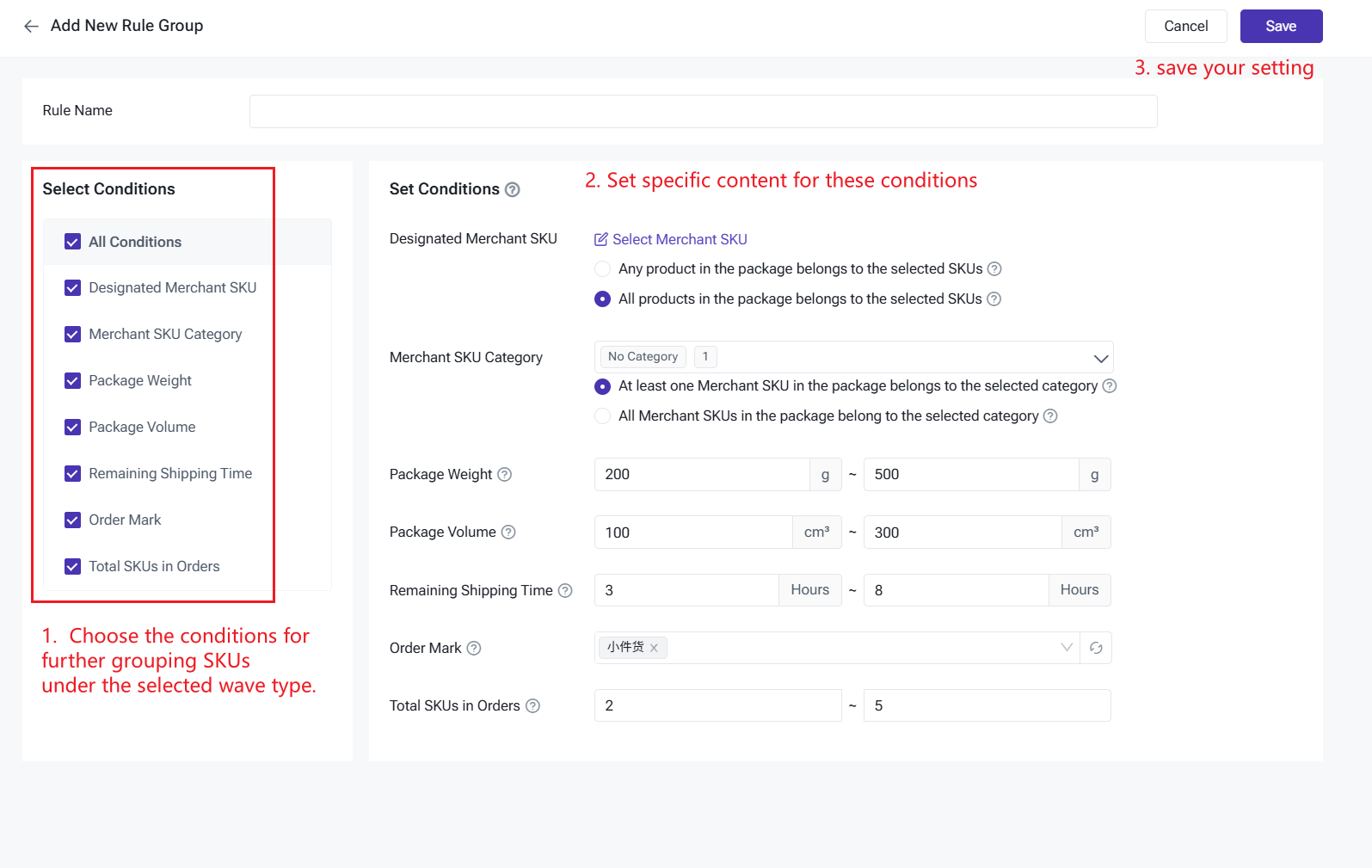
Task: Click the help icon beside Remaining Shipping Time
Action: coord(565,591)
